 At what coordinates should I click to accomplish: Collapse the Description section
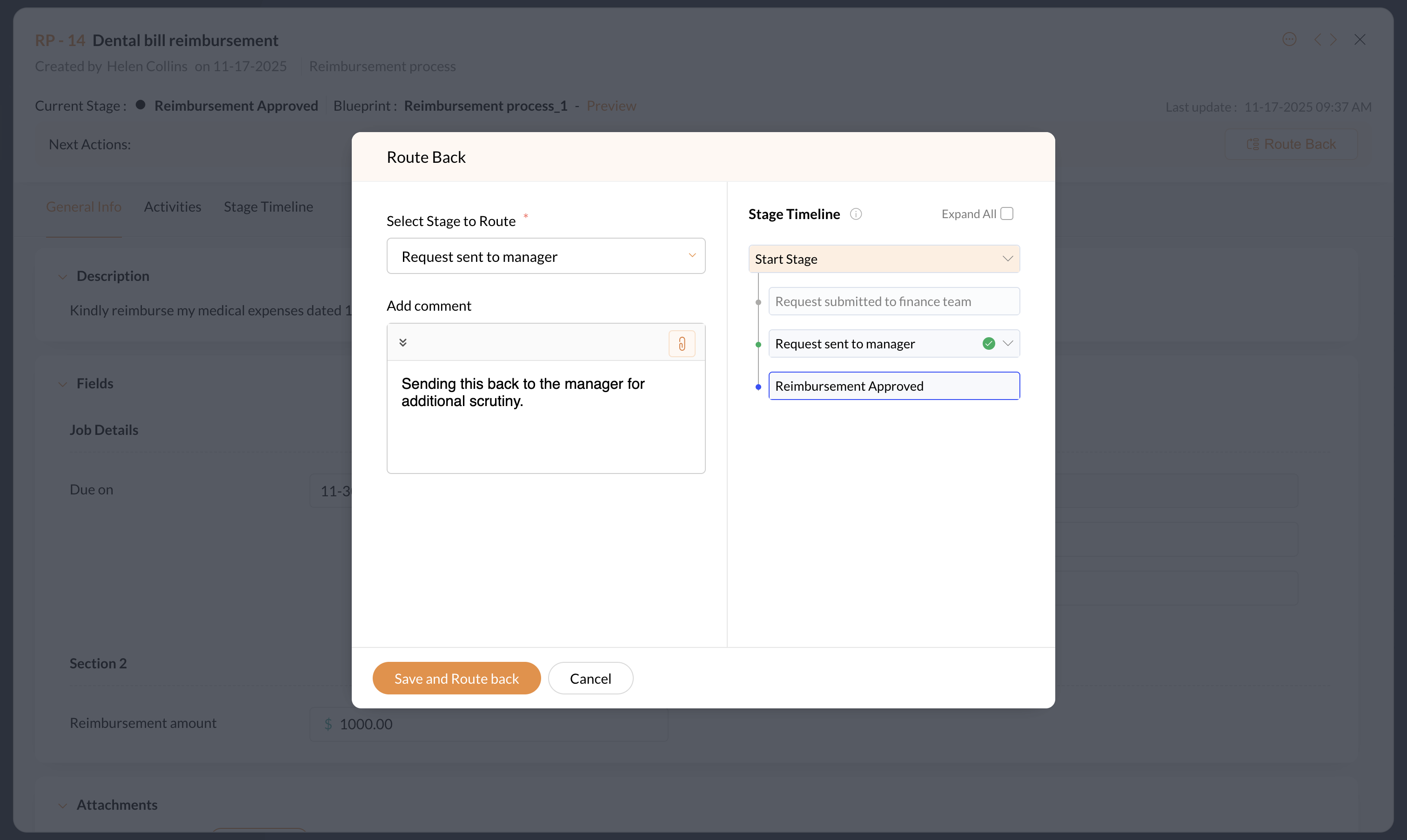tap(63, 276)
